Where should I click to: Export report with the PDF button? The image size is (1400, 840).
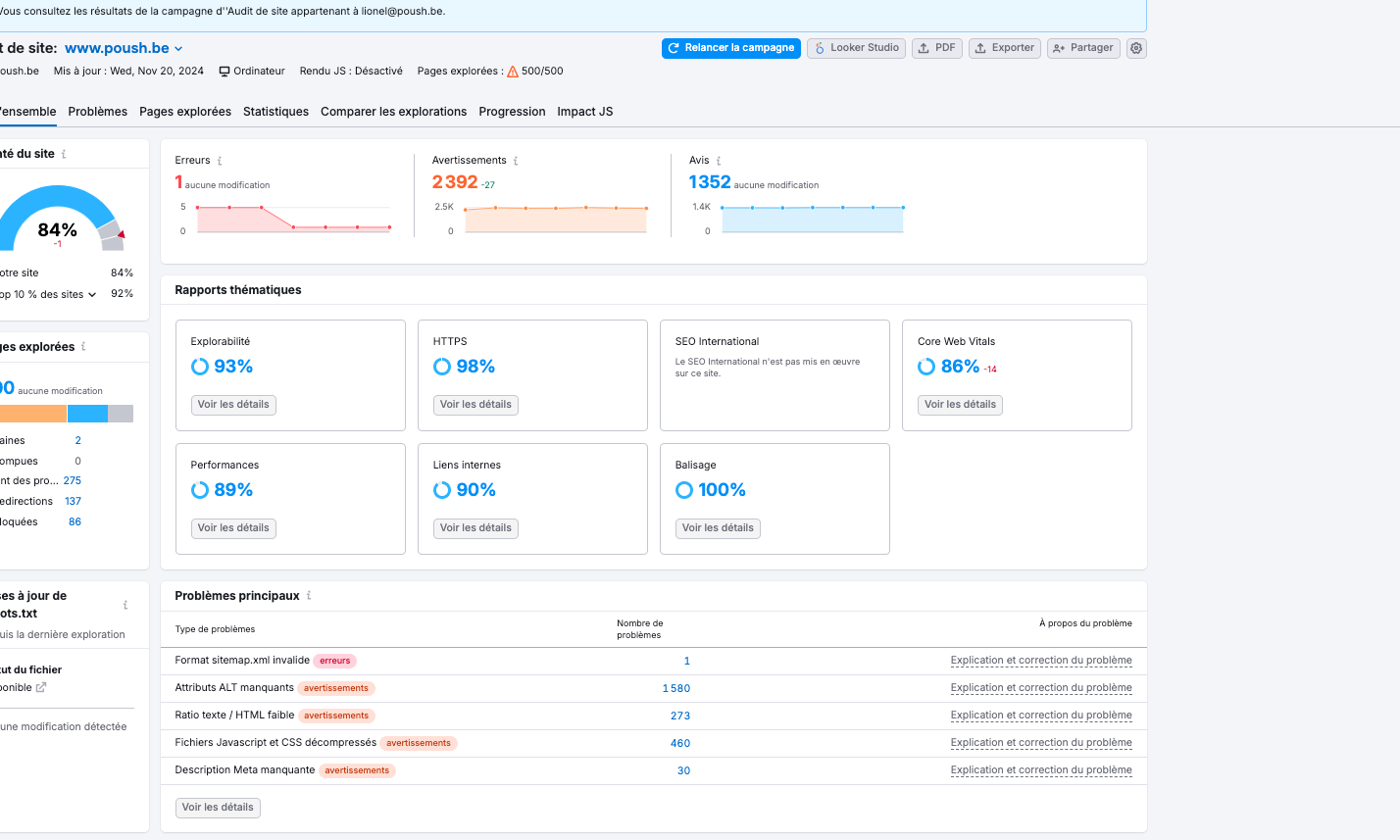[x=936, y=48]
